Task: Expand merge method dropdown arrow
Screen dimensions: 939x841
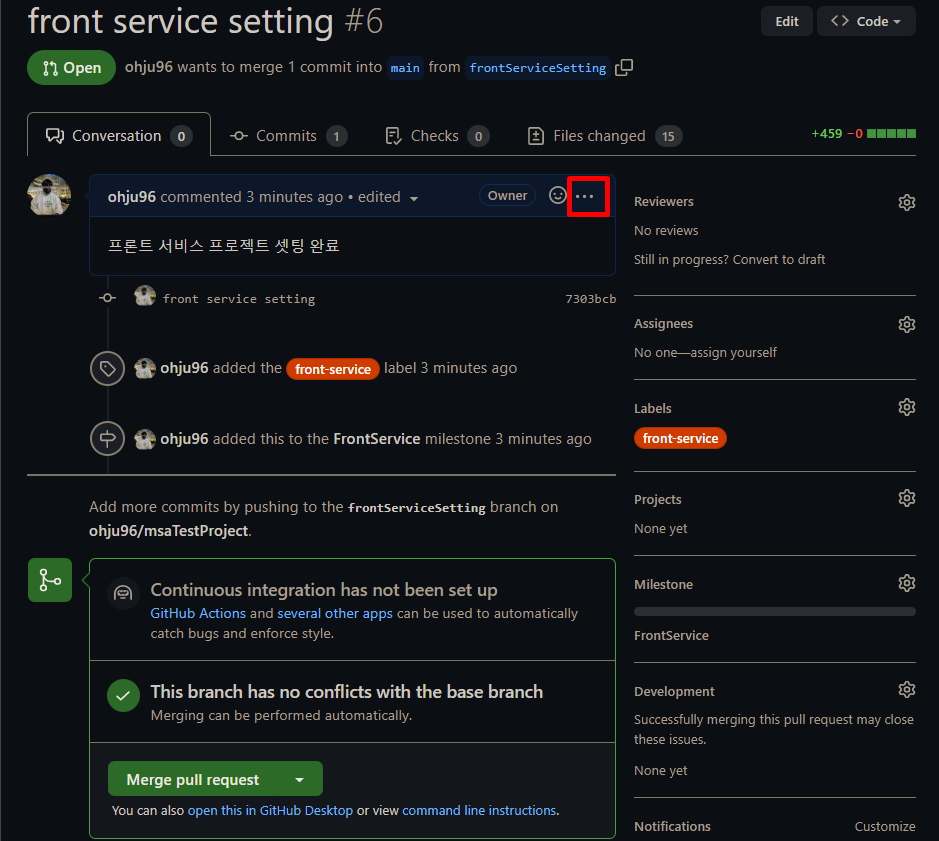Action: [x=299, y=779]
